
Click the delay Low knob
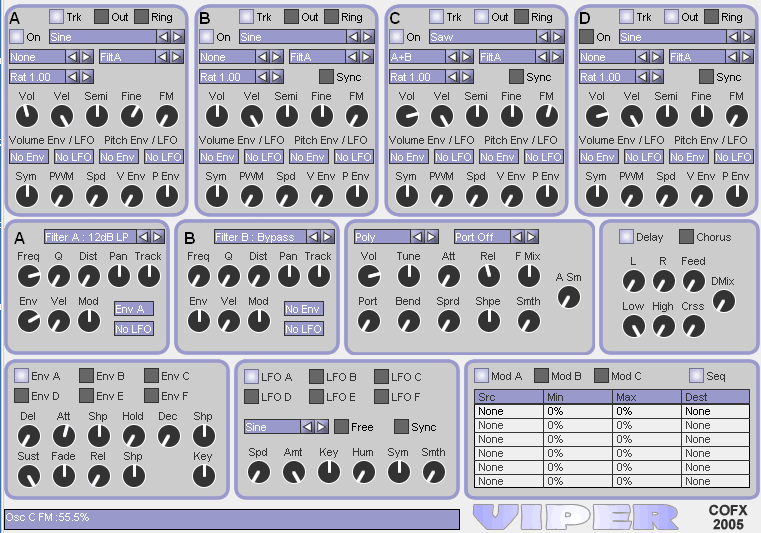[x=633, y=326]
